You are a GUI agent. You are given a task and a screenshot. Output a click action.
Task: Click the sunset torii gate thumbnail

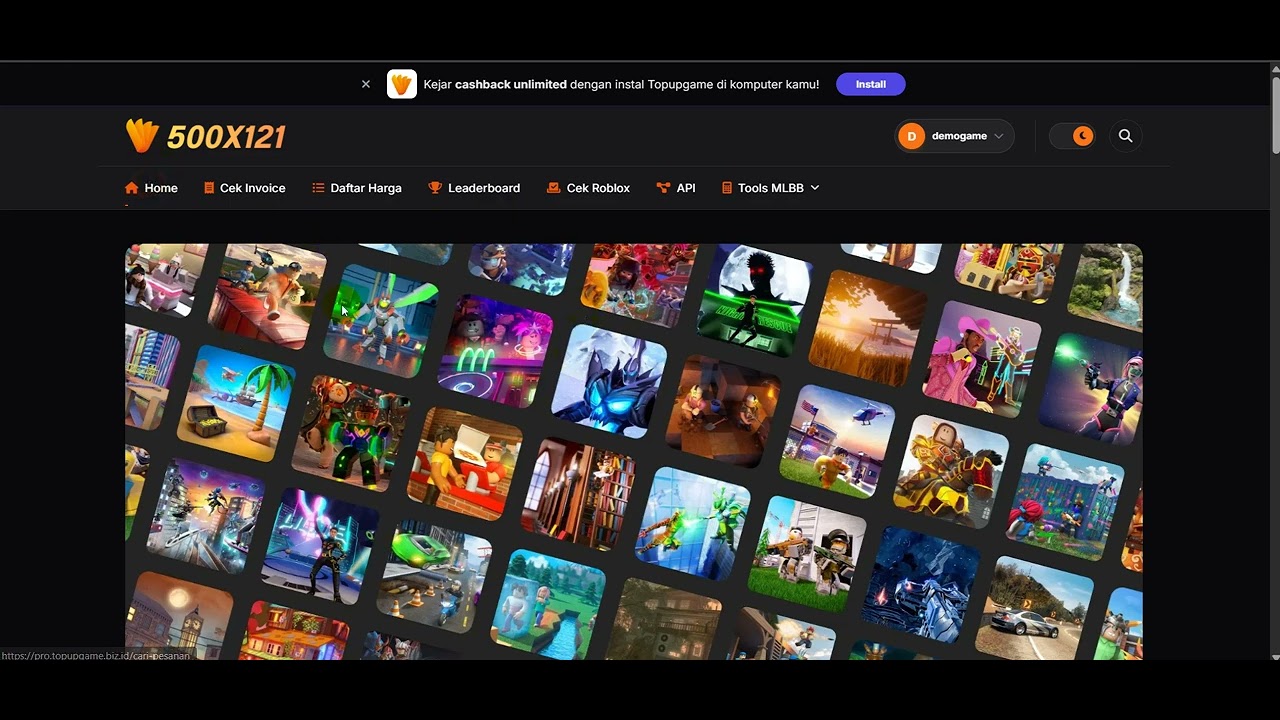pos(868,329)
